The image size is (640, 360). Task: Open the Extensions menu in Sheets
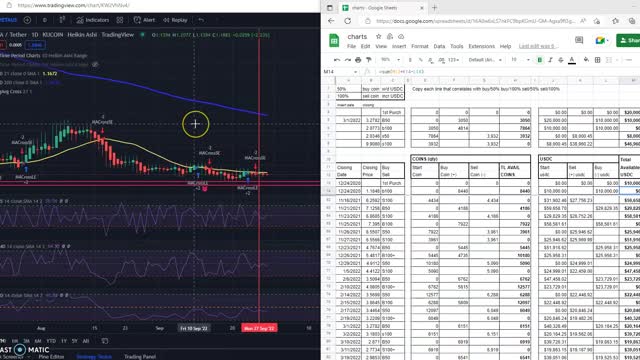pos(482,46)
